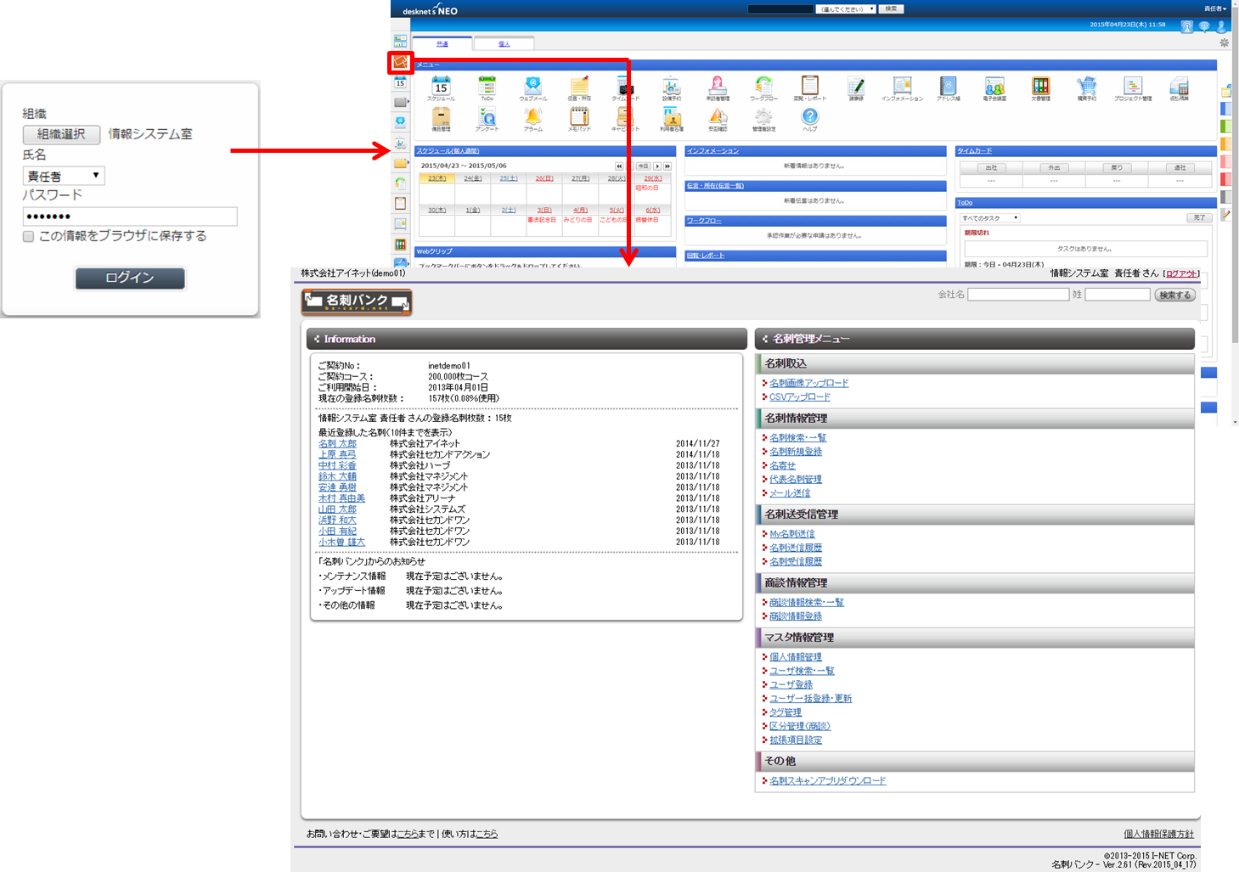Focus the パスワード input field
Viewport: 1239px width, 872px height.
[x=130, y=216]
